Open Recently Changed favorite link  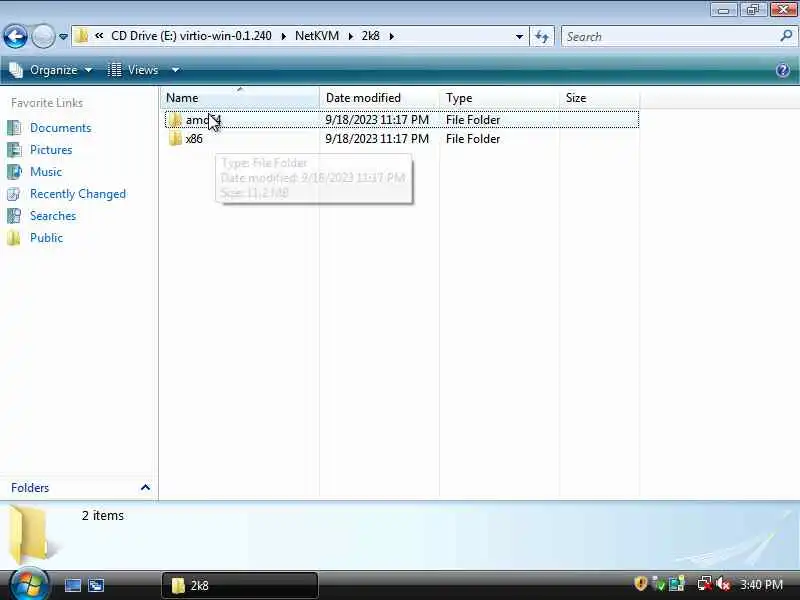coord(78,194)
